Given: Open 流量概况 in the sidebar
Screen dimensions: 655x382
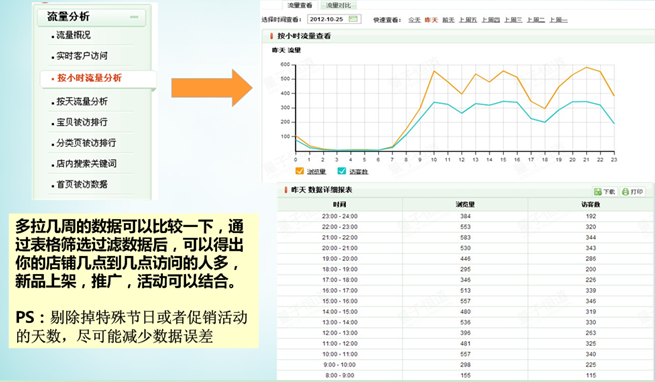Looking at the screenshot, I should pos(74,36).
